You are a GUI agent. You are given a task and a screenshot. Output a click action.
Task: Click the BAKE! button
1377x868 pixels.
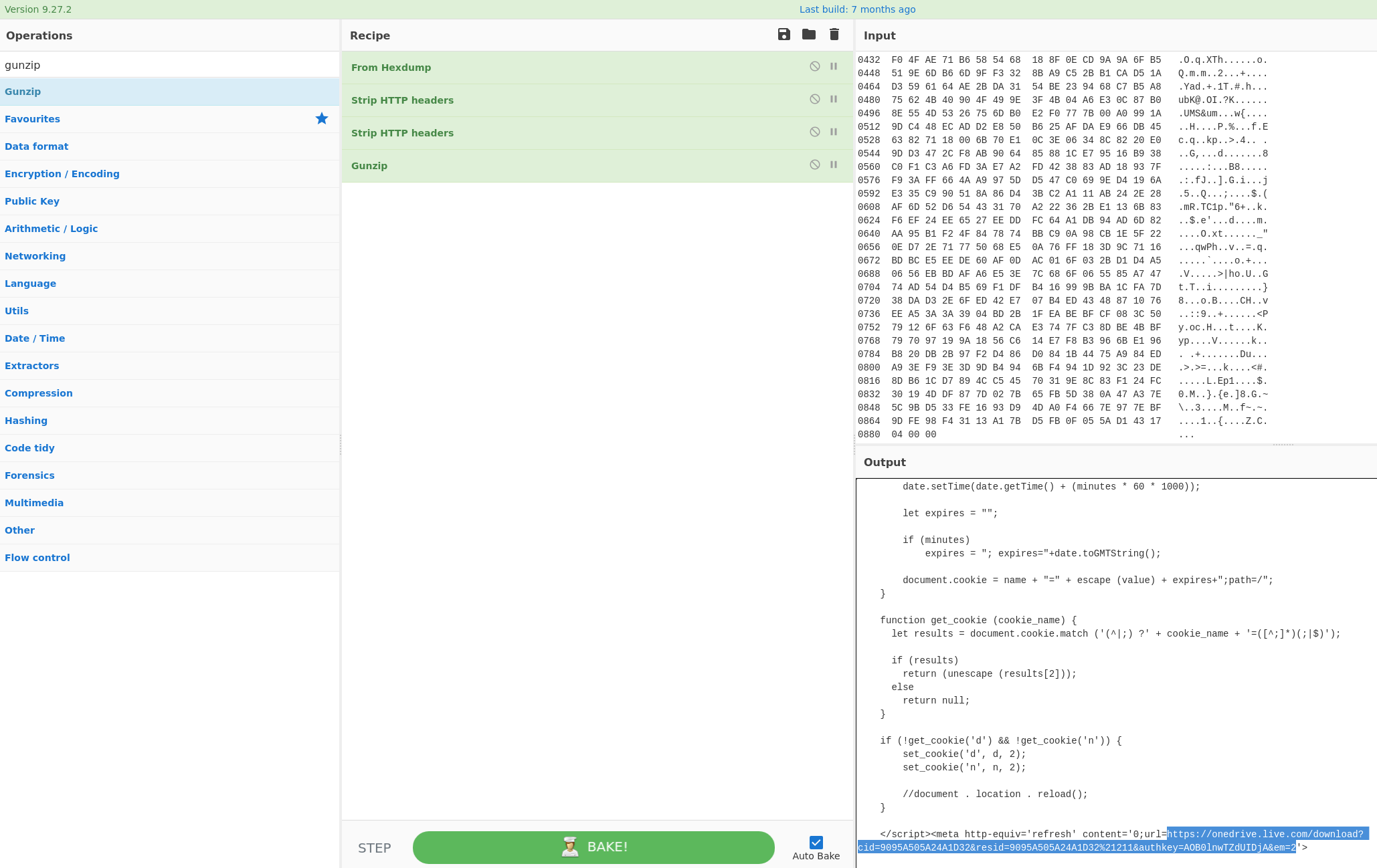593,847
